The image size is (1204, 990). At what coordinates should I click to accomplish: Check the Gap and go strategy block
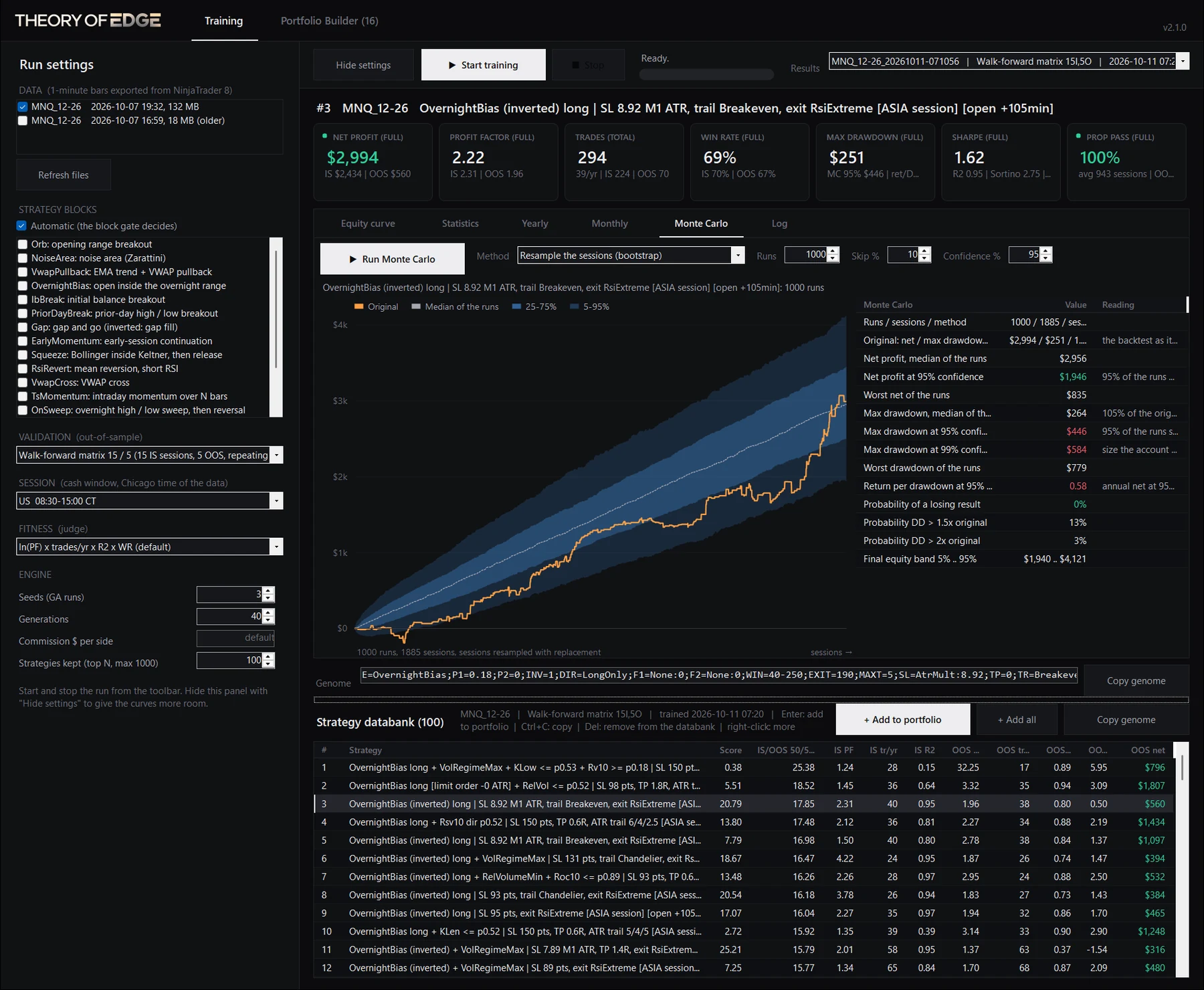click(x=23, y=327)
